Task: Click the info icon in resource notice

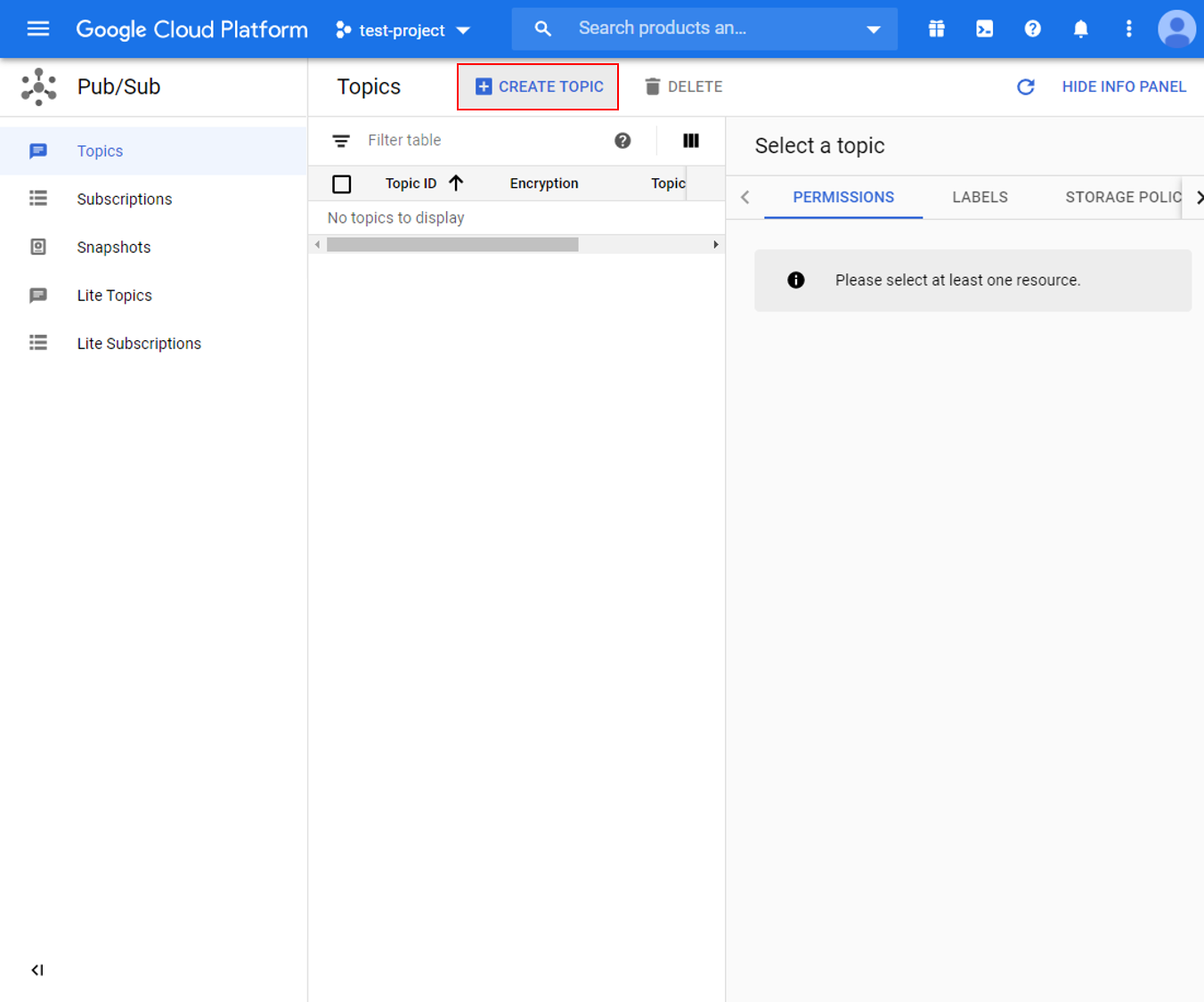Action: (x=796, y=281)
